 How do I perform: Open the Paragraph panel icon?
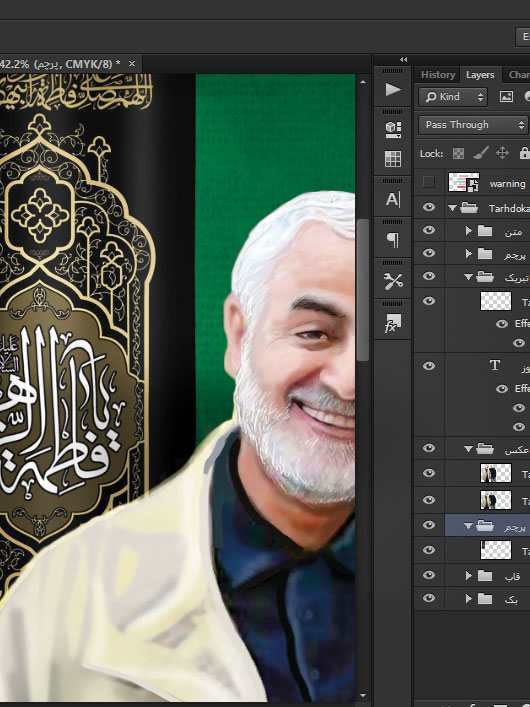coord(393,239)
